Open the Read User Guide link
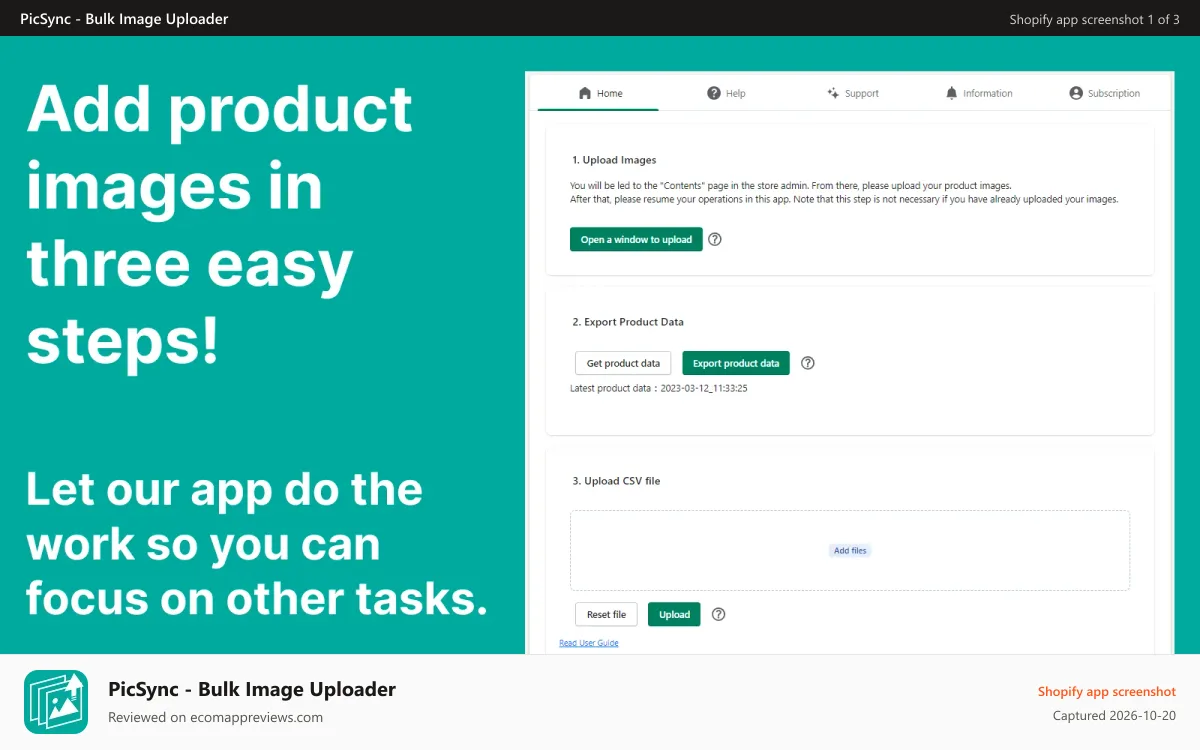 point(589,643)
